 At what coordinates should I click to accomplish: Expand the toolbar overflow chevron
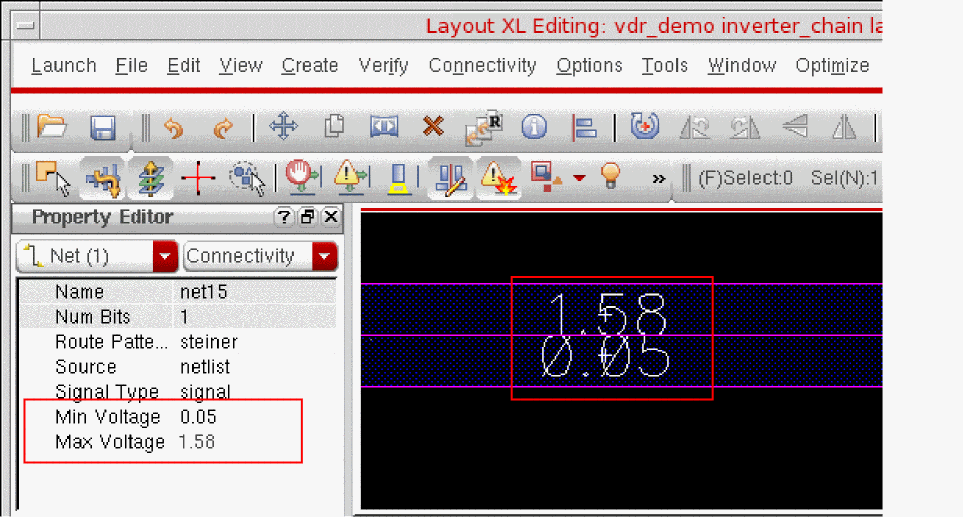pos(659,179)
